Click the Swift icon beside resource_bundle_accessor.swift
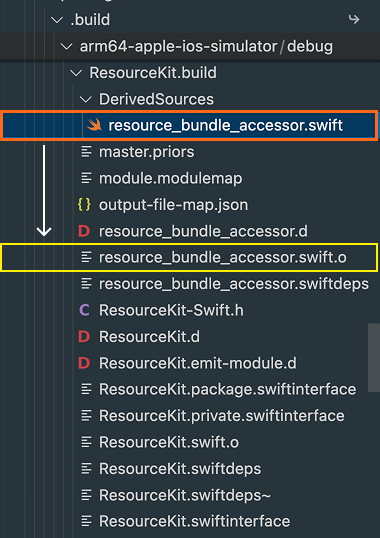 (94, 125)
